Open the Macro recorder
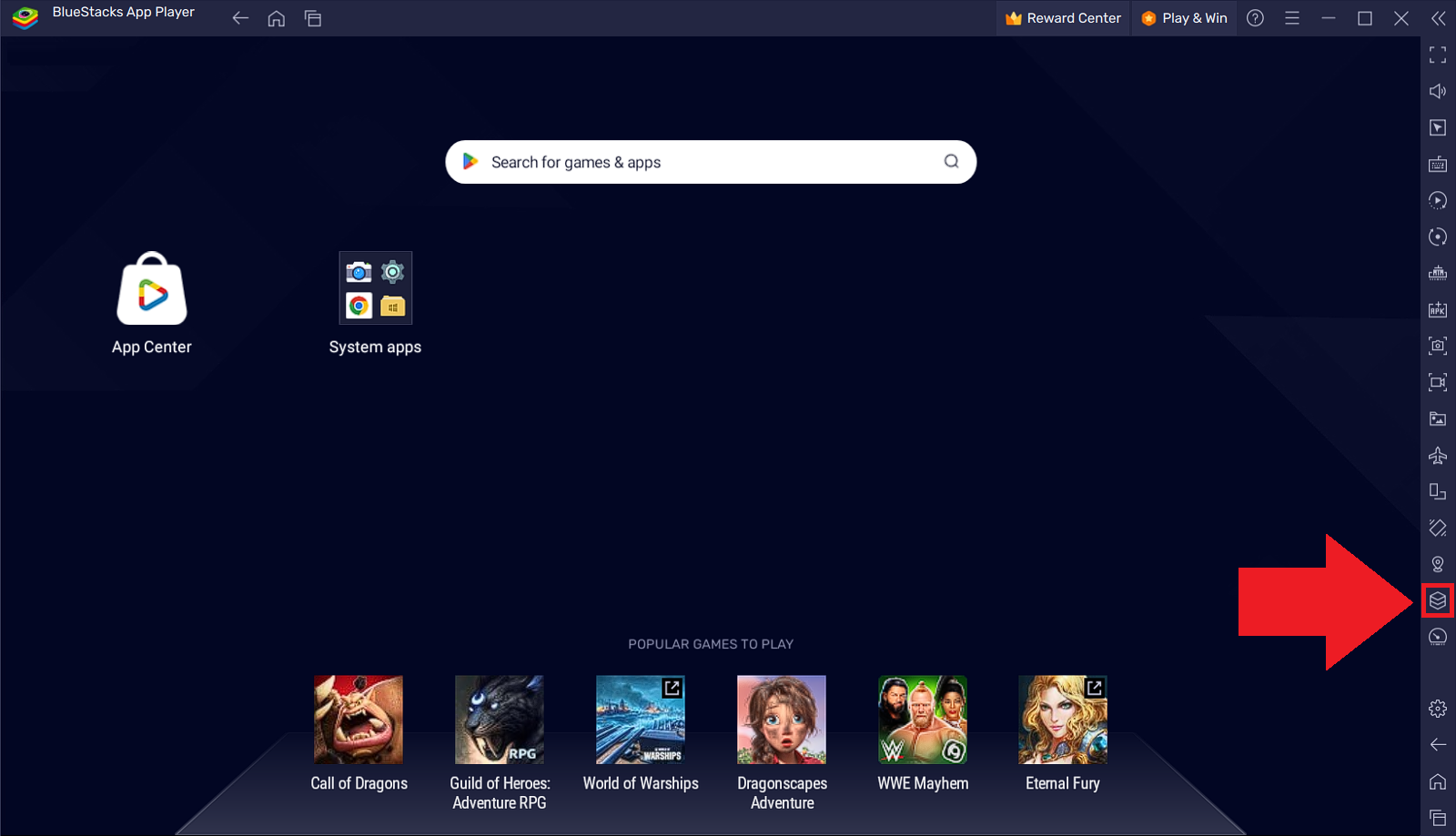This screenshot has height=836, width=1456. point(1438,200)
